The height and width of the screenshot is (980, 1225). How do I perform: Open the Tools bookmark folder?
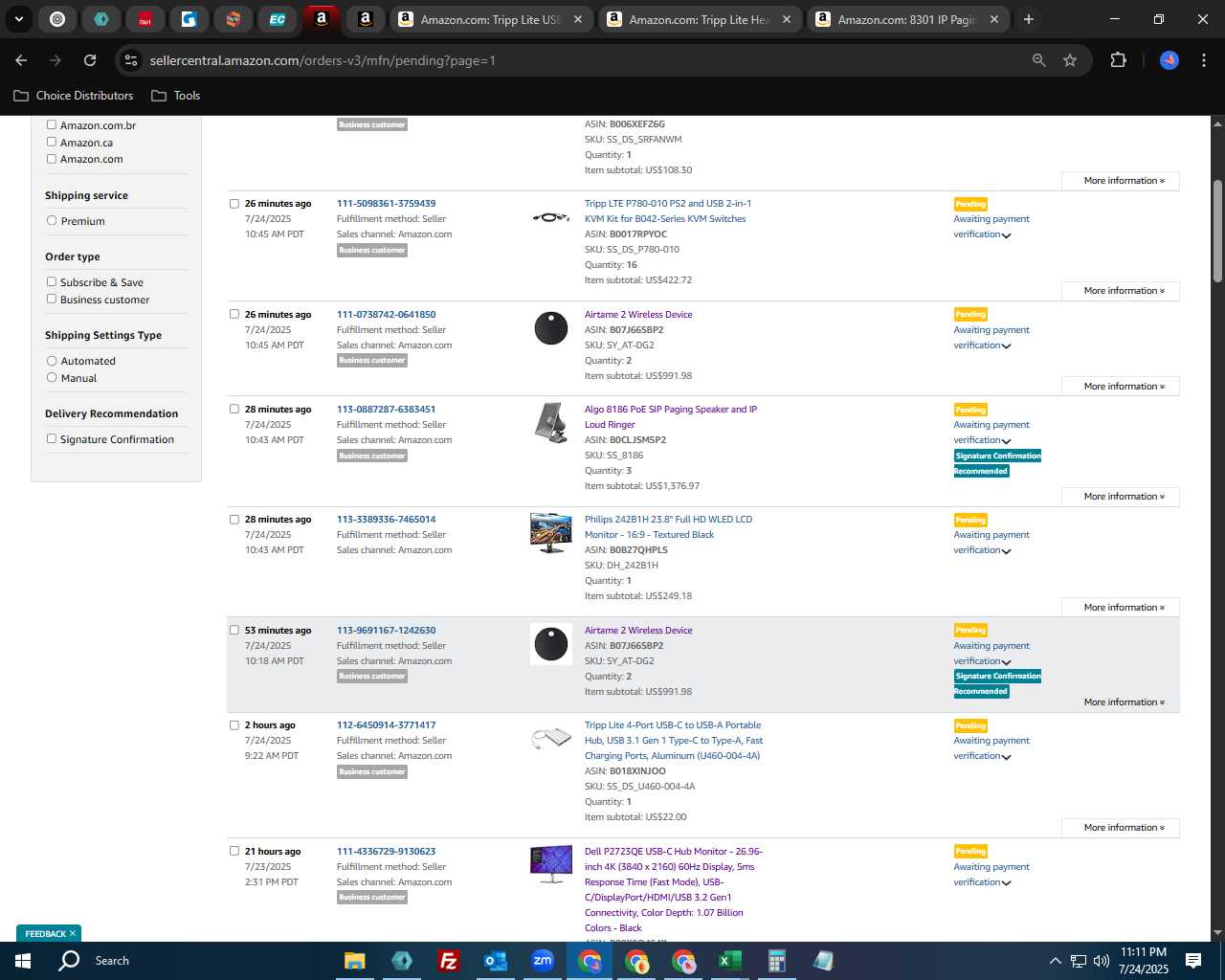point(176,96)
